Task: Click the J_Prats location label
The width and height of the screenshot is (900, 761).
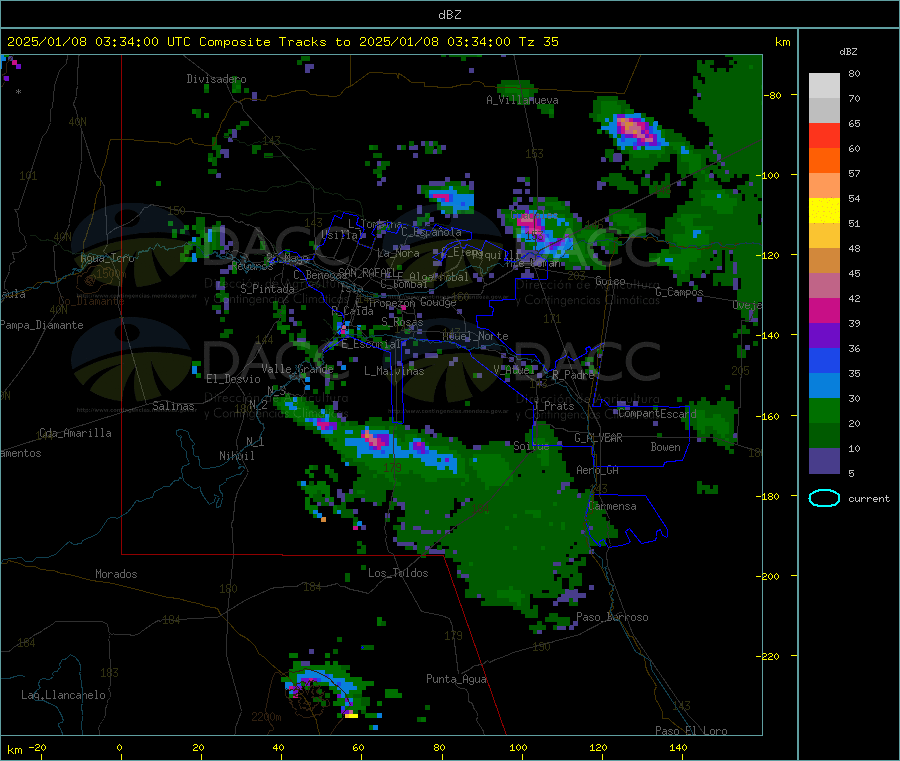Action: pyautogui.click(x=554, y=406)
